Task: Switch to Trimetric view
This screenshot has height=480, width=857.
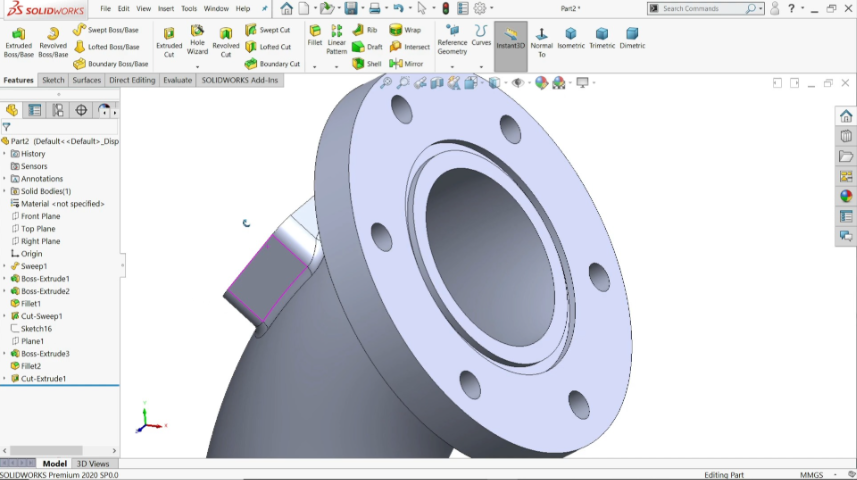Action: [x=602, y=38]
